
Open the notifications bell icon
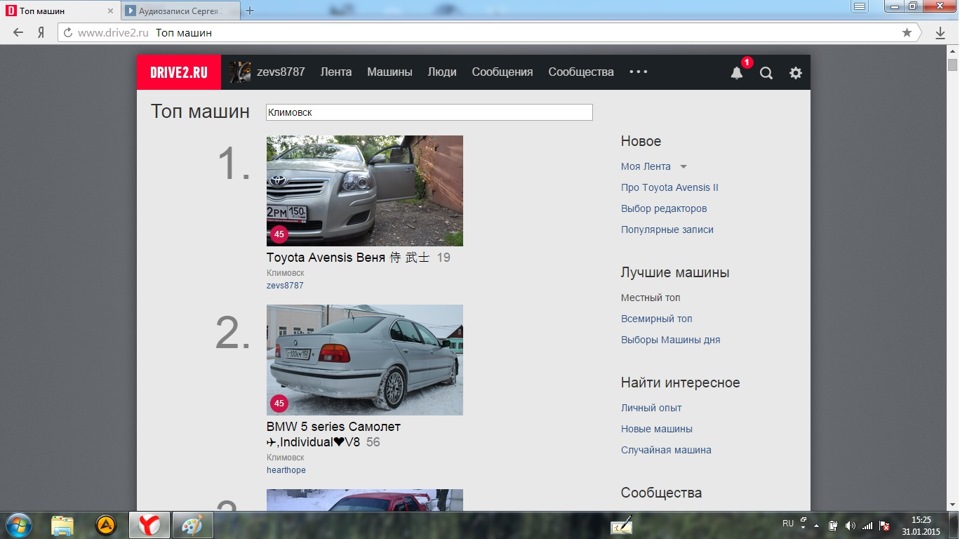click(x=737, y=73)
